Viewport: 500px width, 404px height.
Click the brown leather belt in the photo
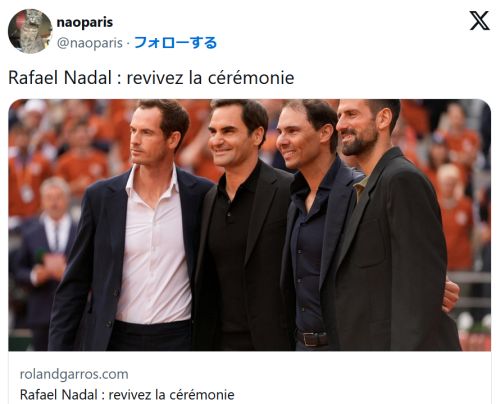point(312,339)
